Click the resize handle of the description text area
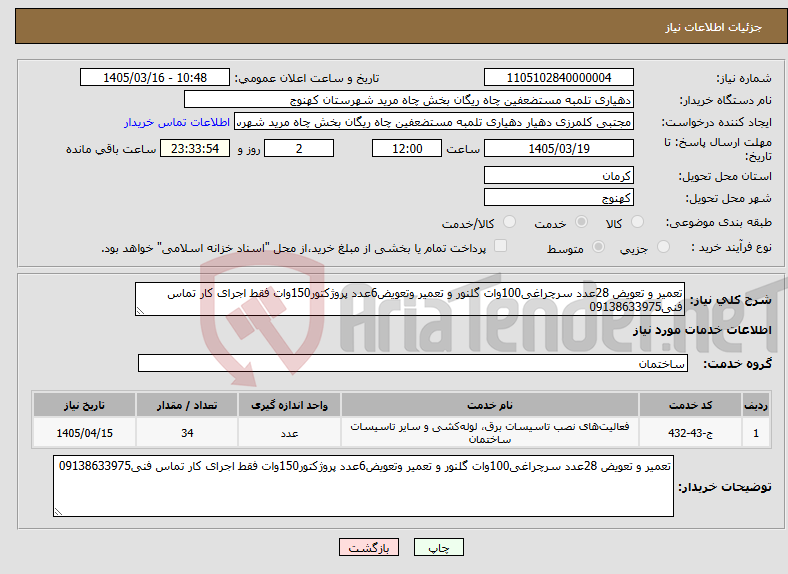 pos(140,311)
